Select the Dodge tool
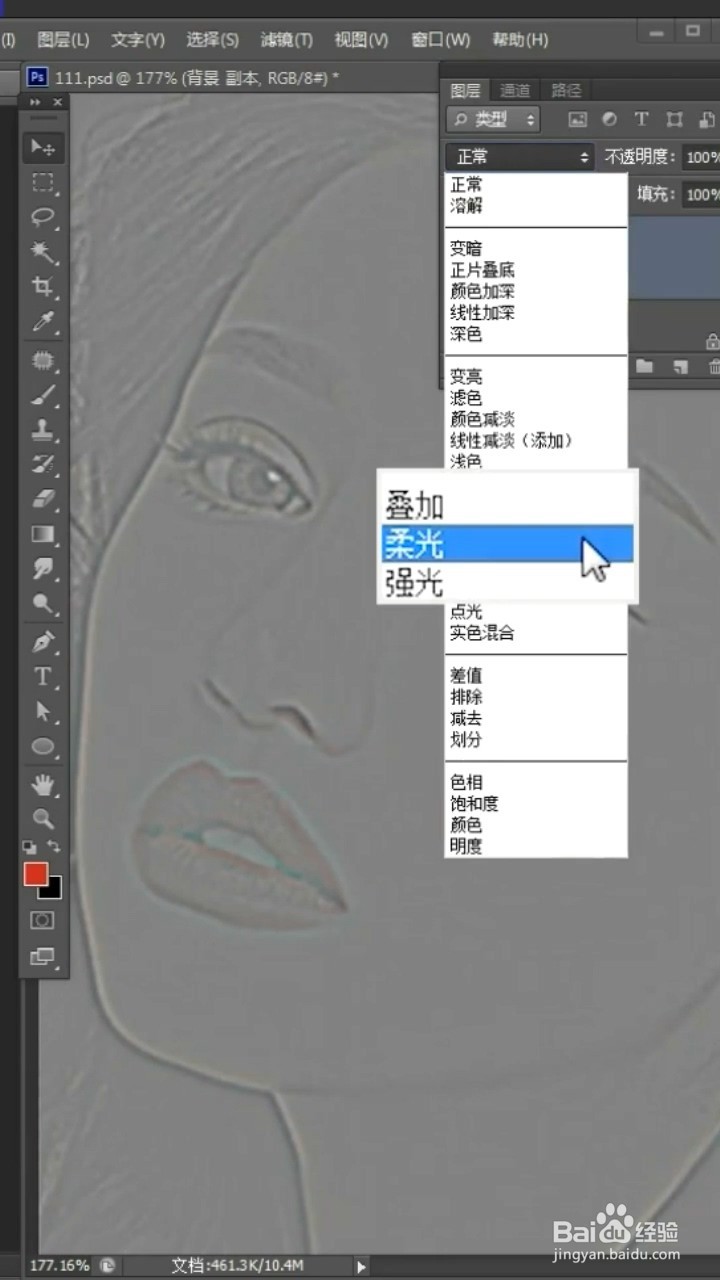Viewport: 720px width, 1280px height. click(x=43, y=603)
